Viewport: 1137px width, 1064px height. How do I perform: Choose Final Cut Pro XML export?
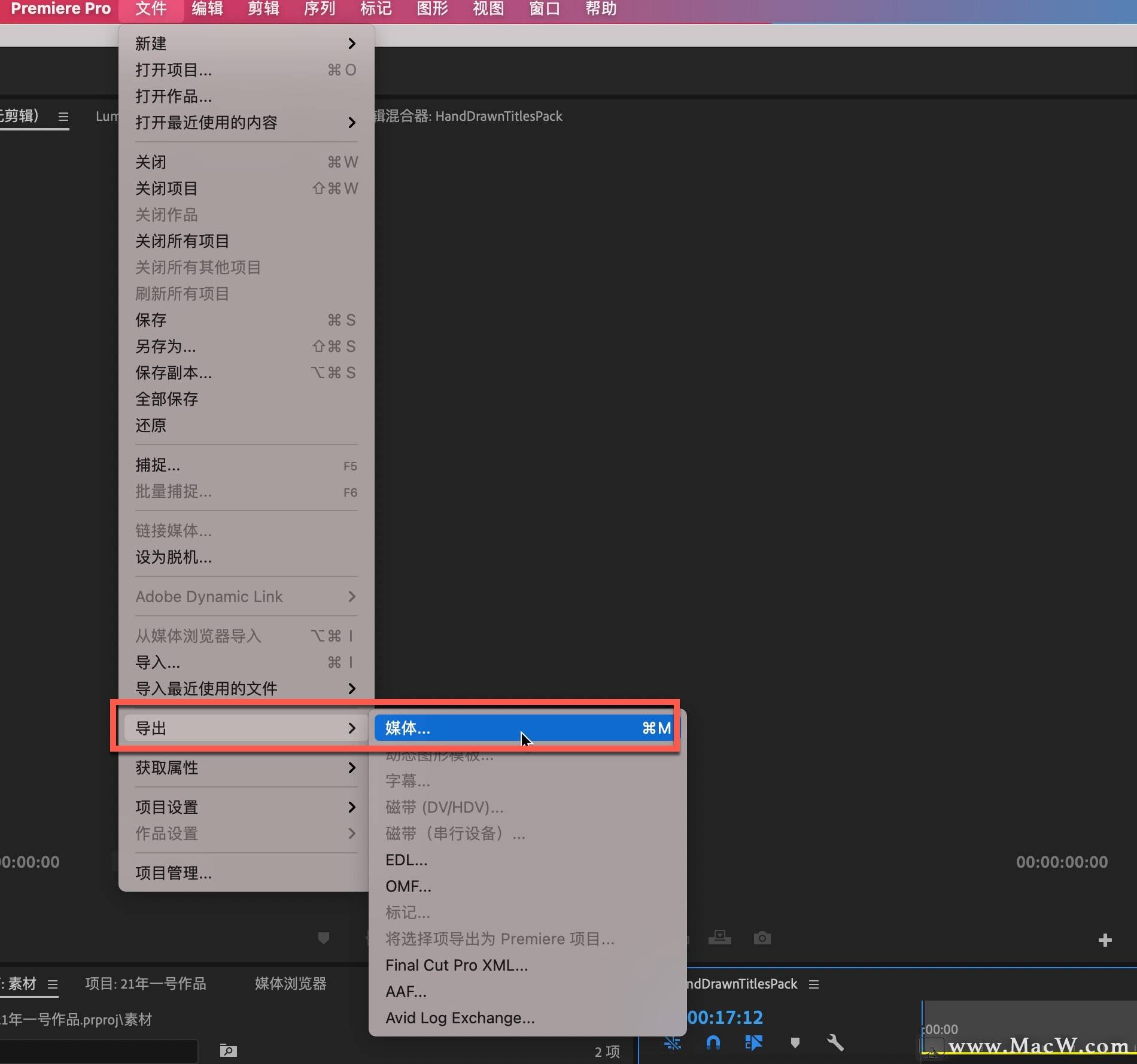[x=457, y=965]
